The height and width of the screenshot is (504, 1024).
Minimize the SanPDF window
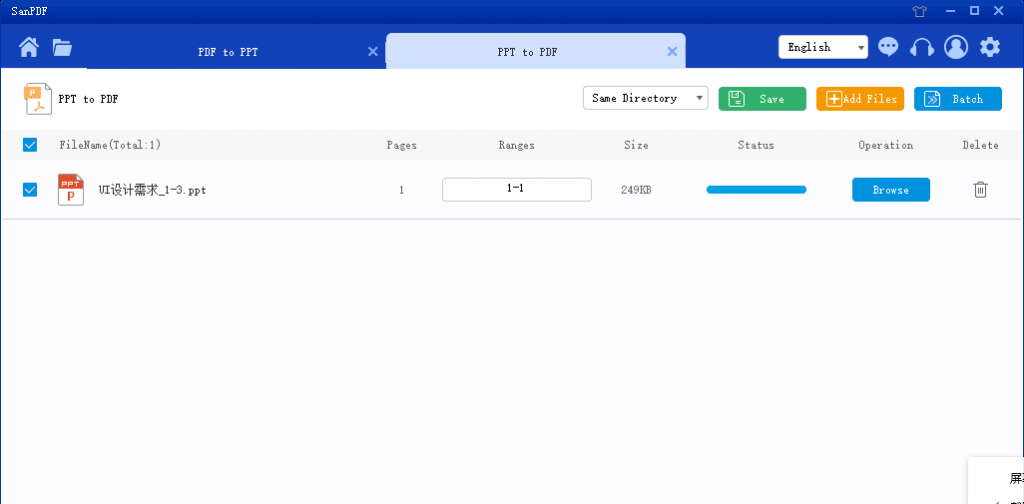coord(951,11)
